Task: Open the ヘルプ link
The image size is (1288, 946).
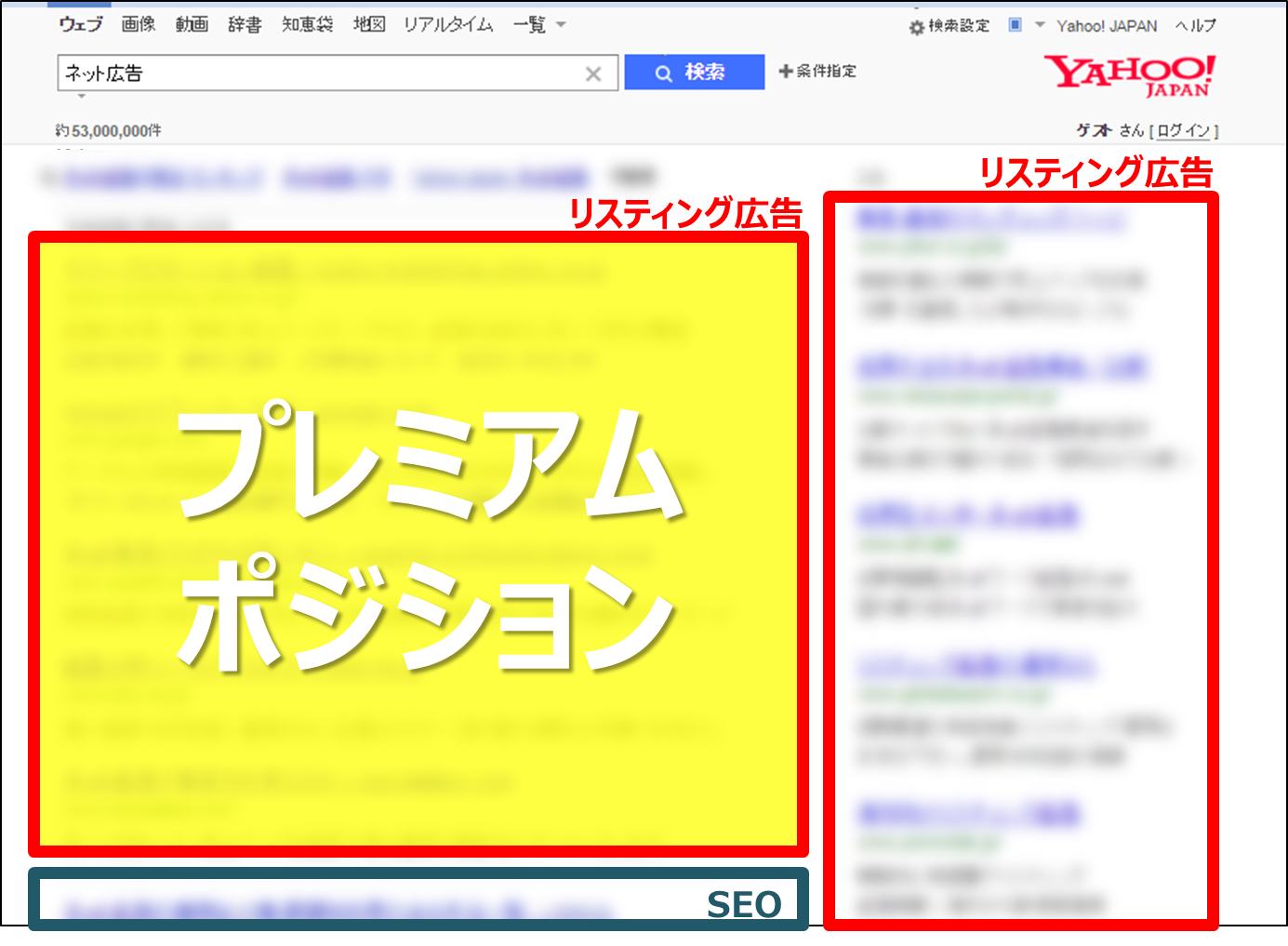Action: [x=1198, y=25]
